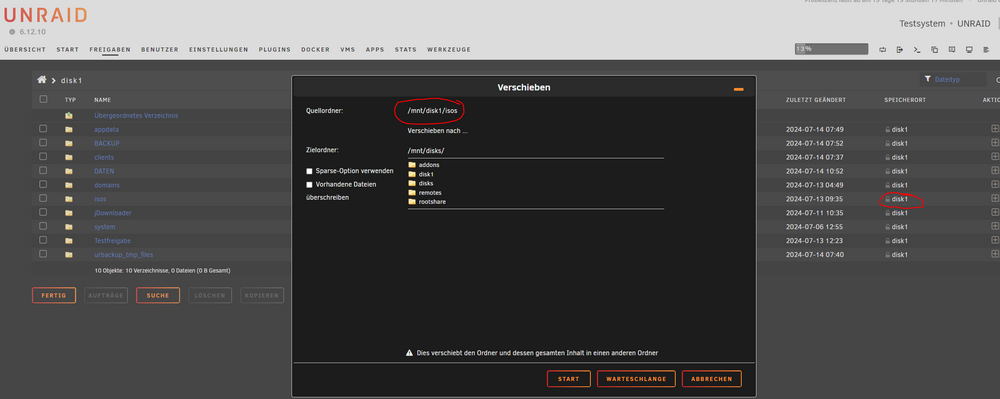This screenshot has height=399, width=1000.
Task: Select addons folder in target tree
Action: pyautogui.click(x=424, y=164)
